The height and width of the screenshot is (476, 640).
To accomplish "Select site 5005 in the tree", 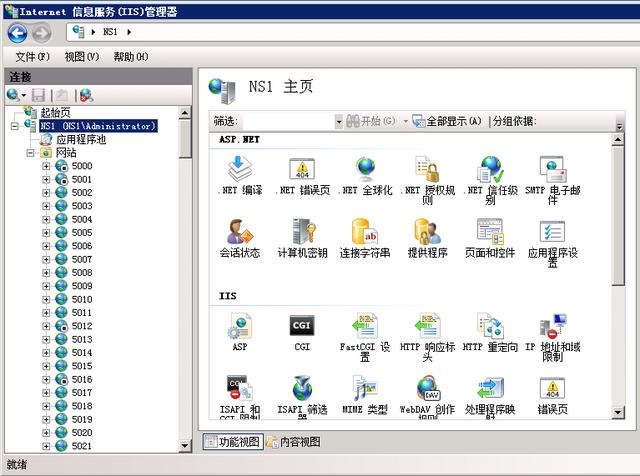I will (82, 233).
